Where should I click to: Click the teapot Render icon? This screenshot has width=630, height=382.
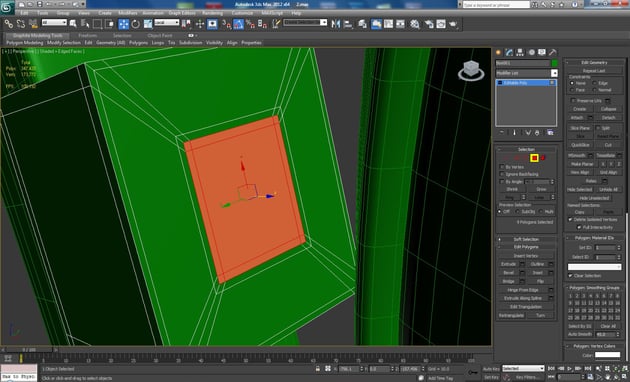(453, 24)
